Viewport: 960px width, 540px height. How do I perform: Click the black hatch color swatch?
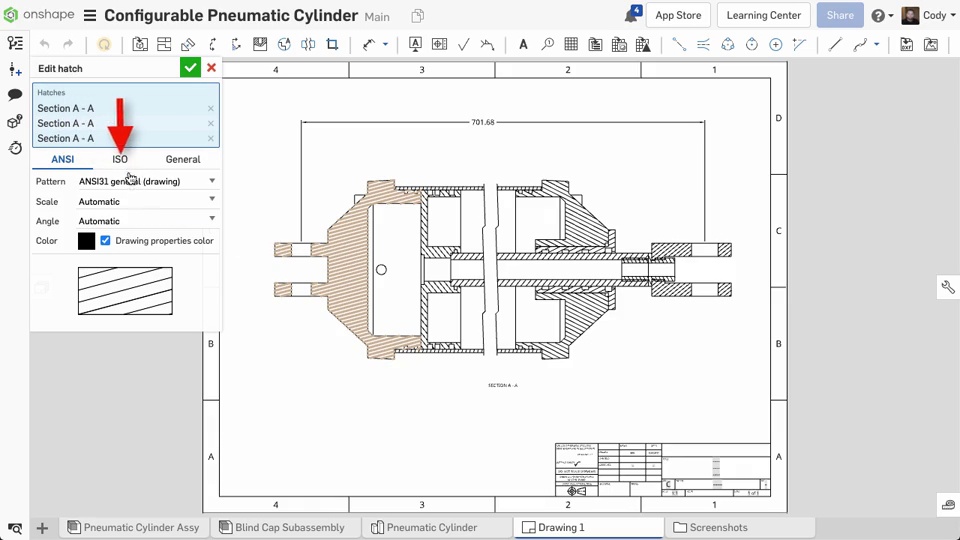point(86,241)
